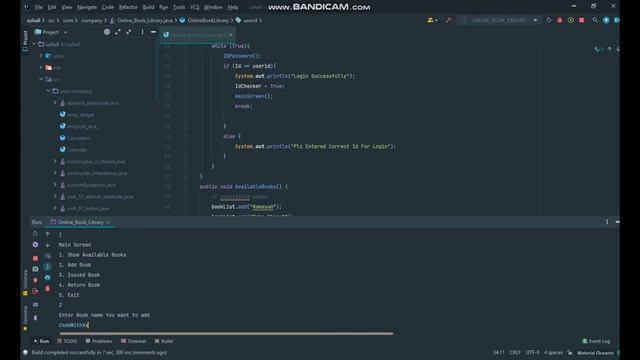Open the Problems tool window
The width and height of the screenshot is (640, 360).
coord(99,341)
